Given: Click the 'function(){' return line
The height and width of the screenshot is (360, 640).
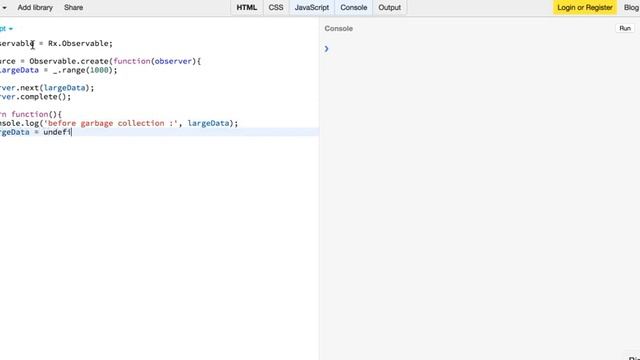Looking at the screenshot, I should coord(36,114).
